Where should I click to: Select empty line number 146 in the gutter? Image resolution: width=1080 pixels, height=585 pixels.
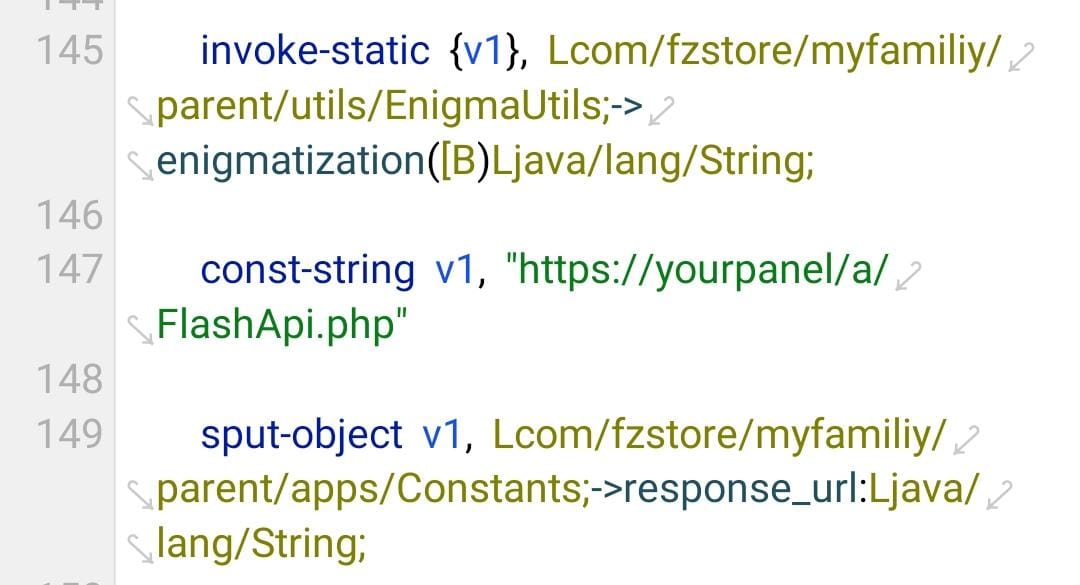(x=70, y=215)
